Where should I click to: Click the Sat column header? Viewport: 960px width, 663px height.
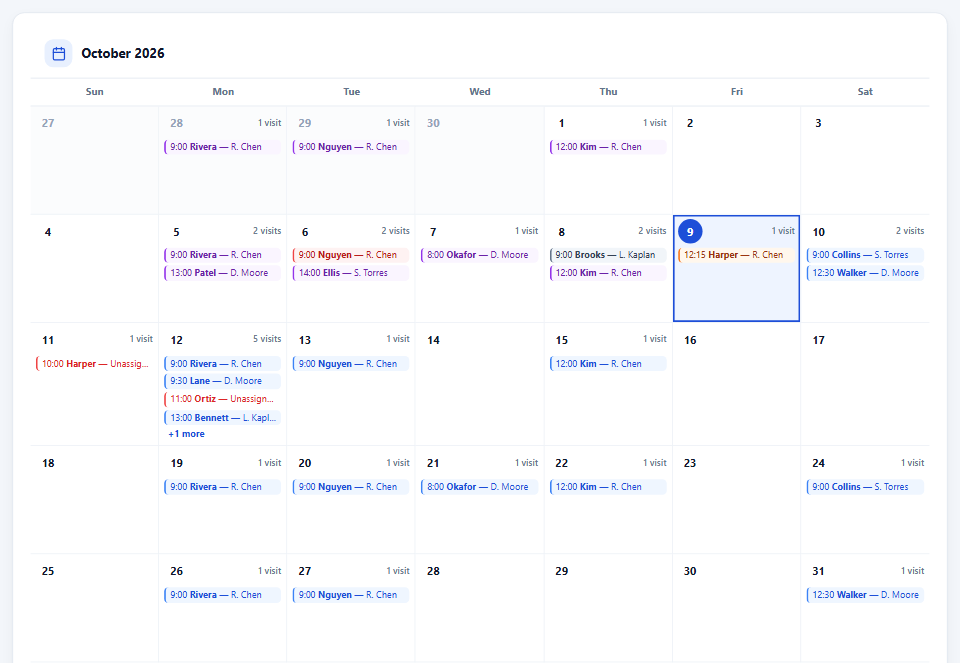pyautogui.click(x=865, y=92)
